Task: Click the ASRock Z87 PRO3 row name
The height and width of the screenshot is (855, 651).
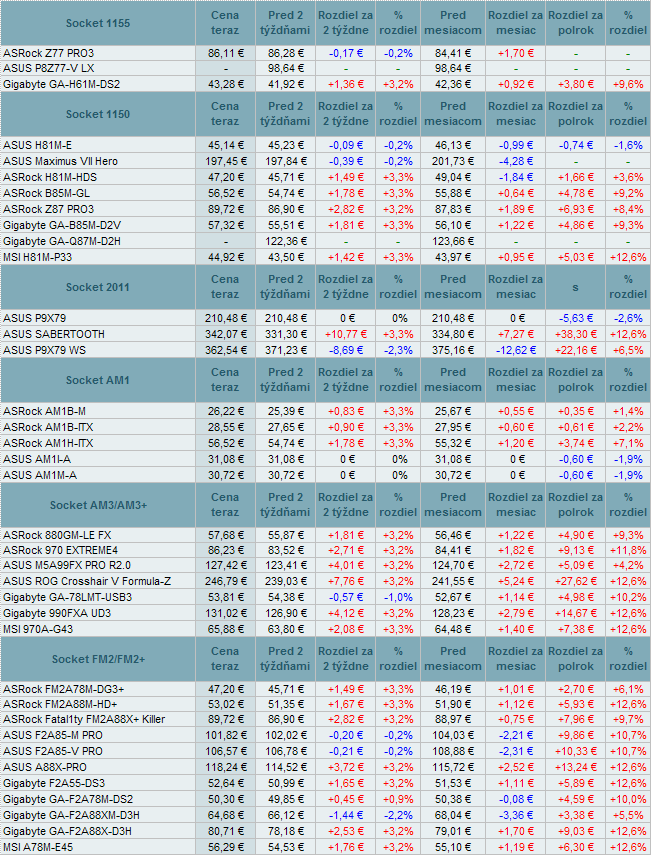Action: [x=49, y=209]
